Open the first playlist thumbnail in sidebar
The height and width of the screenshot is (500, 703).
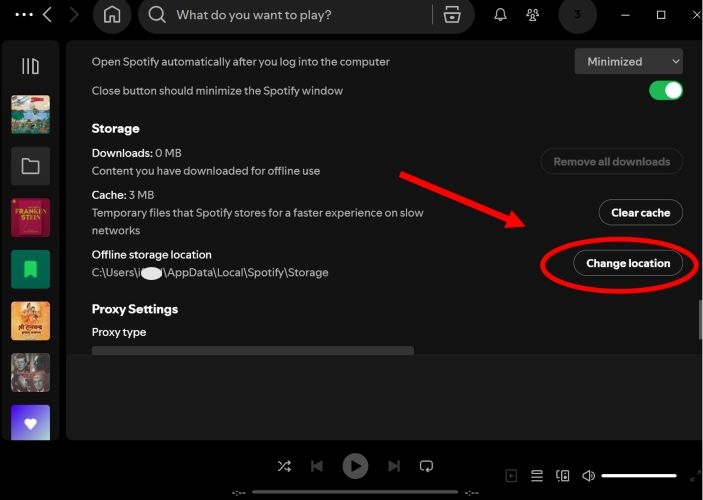(x=30, y=114)
